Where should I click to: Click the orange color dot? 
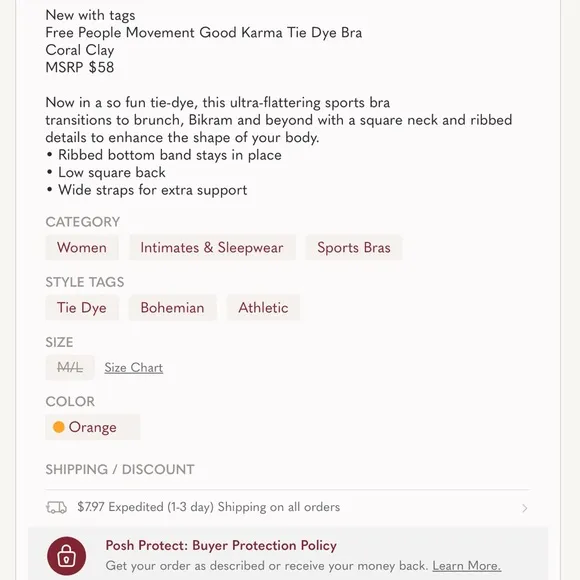(58, 427)
